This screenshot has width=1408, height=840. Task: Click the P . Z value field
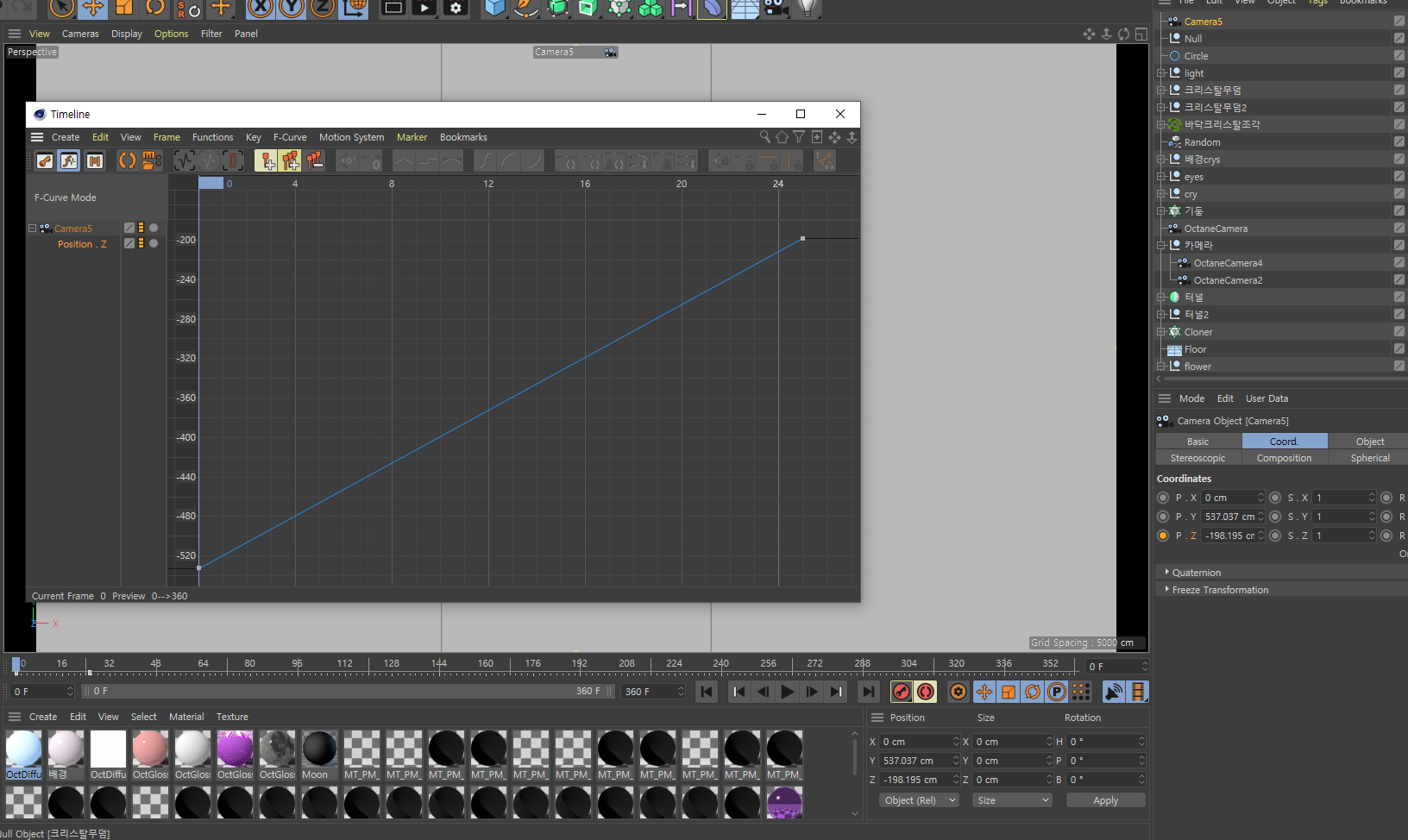(1233, 536)
